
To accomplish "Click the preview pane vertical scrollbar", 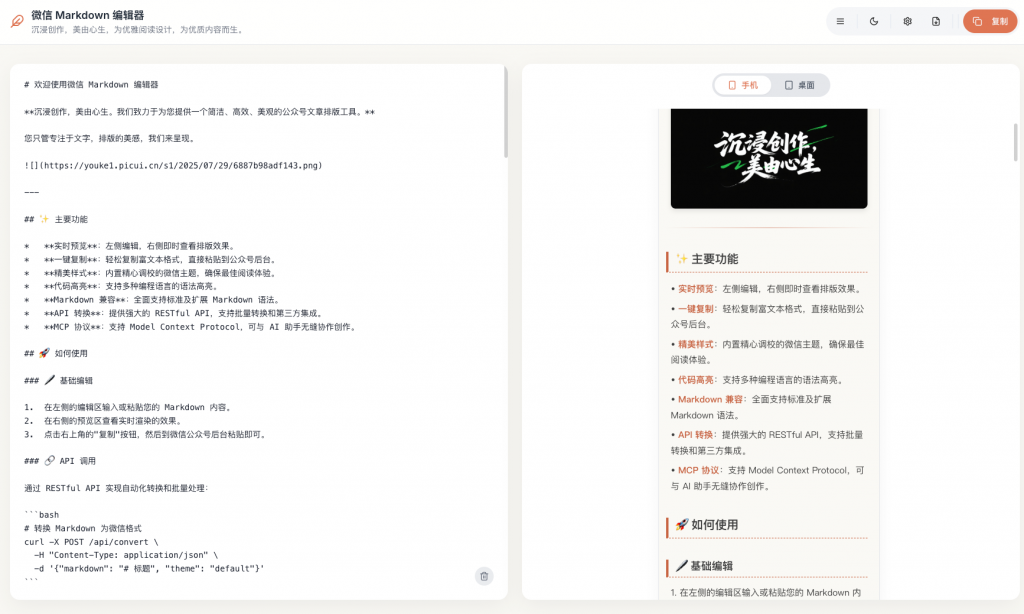I will coord(1015,142).
